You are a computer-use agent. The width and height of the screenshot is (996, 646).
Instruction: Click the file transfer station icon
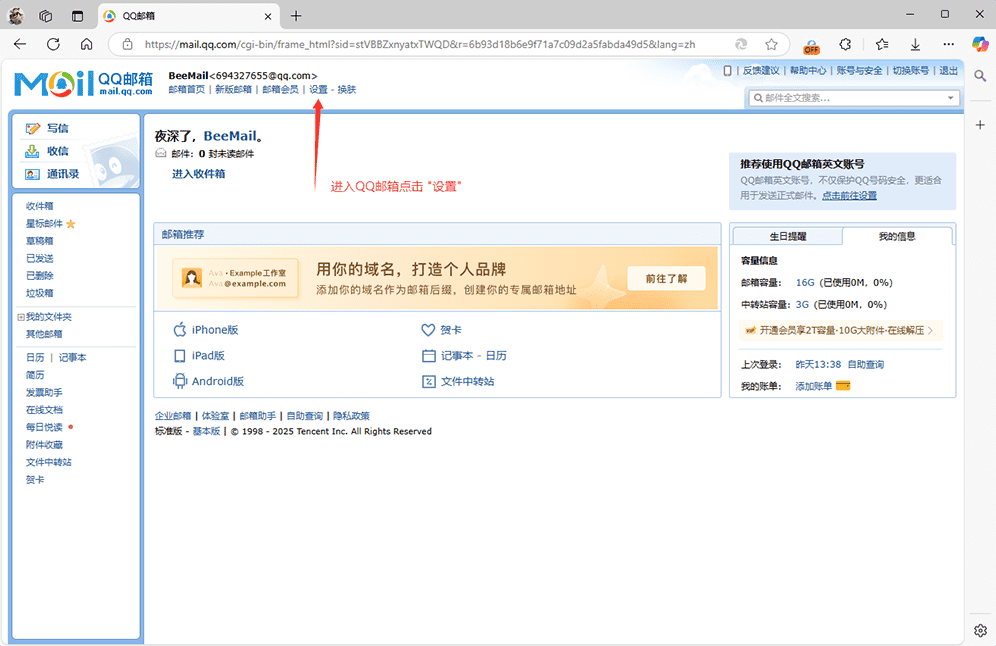pos(429,382)
